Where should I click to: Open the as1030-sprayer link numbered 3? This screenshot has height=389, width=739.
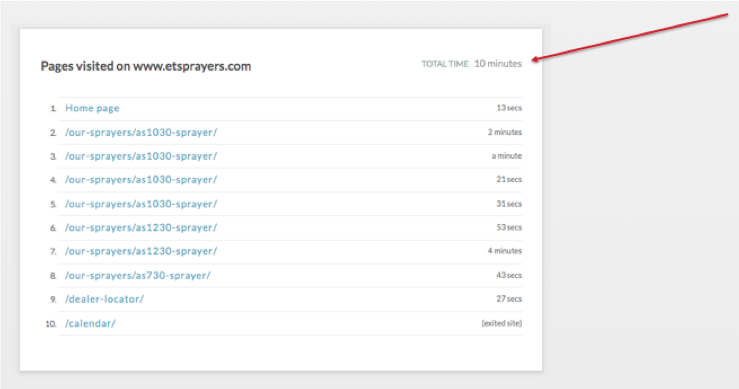coord(141,156)
